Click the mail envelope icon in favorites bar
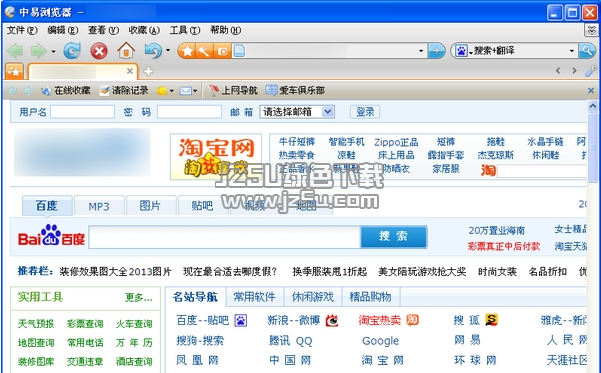The image size is (601, 373). 186,90
